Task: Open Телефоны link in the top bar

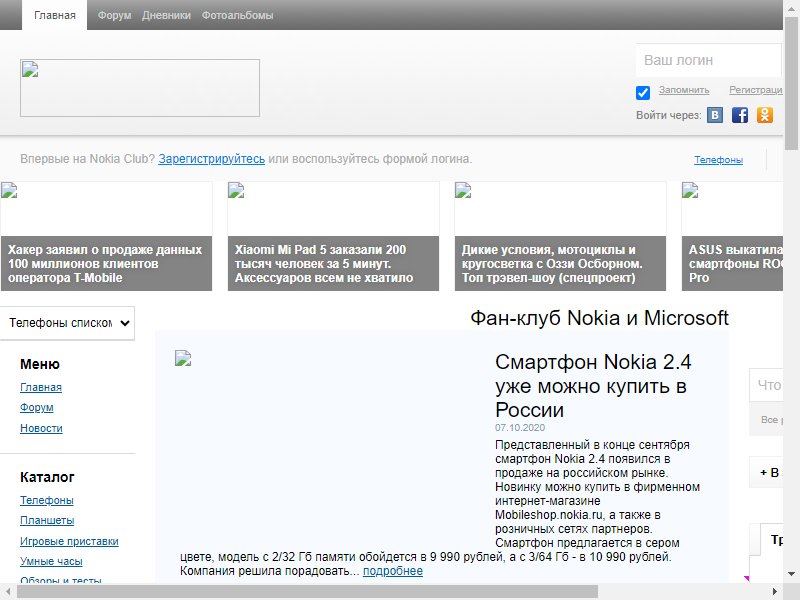Action: 718,160
